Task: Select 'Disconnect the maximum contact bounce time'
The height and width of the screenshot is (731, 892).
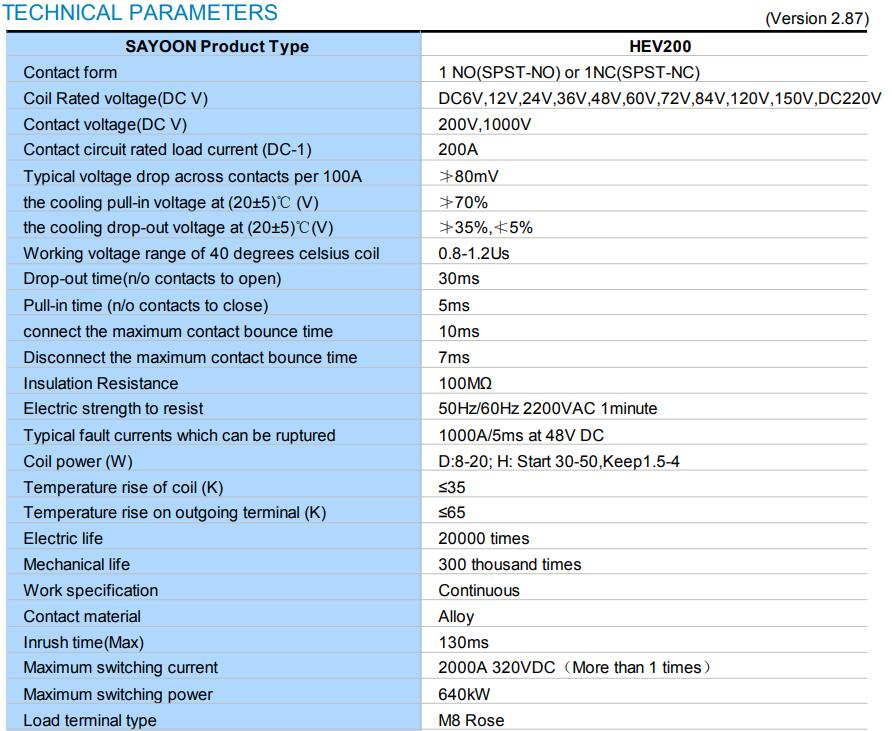Action: tap(191, 357)
